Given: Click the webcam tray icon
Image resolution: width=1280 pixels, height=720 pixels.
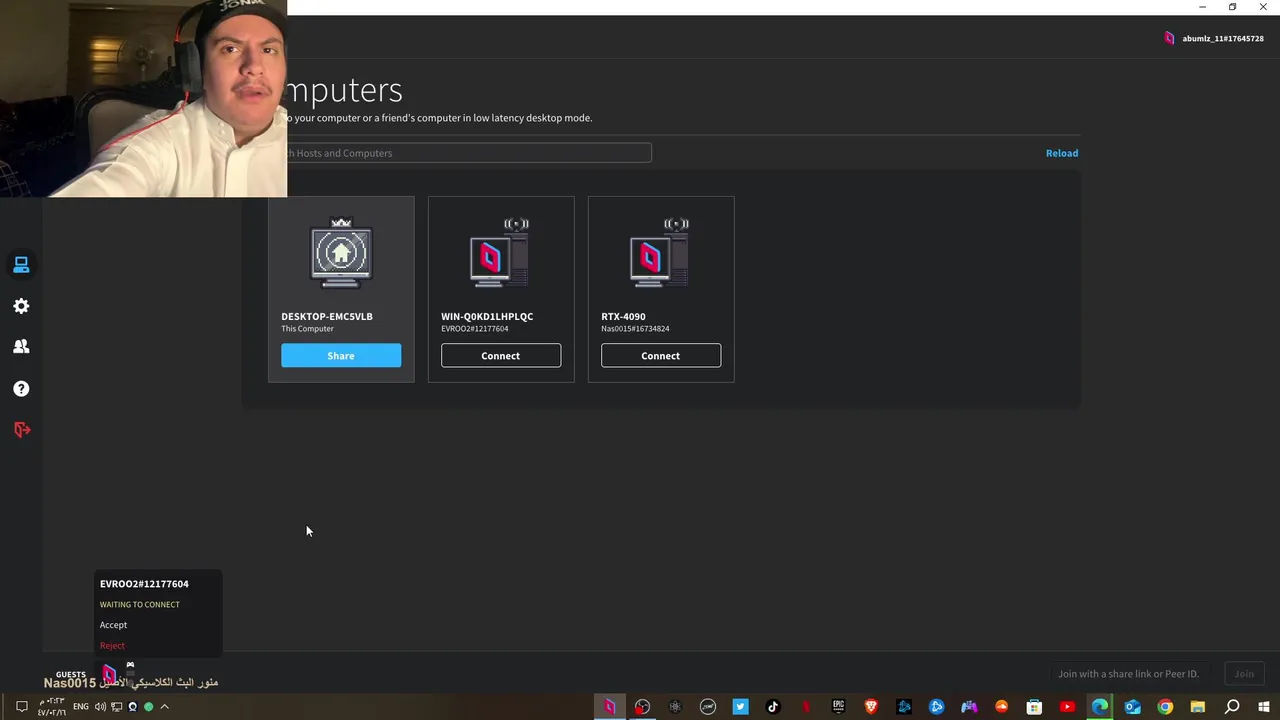Looking at the screenshot, I should click(132, 707).
